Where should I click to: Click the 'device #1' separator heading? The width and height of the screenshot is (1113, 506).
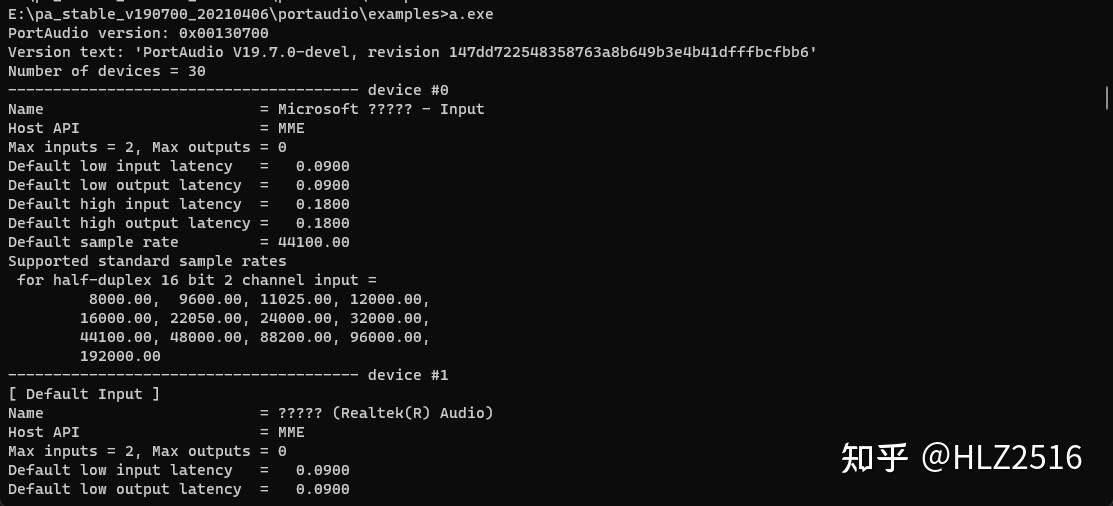pos(408,375)
